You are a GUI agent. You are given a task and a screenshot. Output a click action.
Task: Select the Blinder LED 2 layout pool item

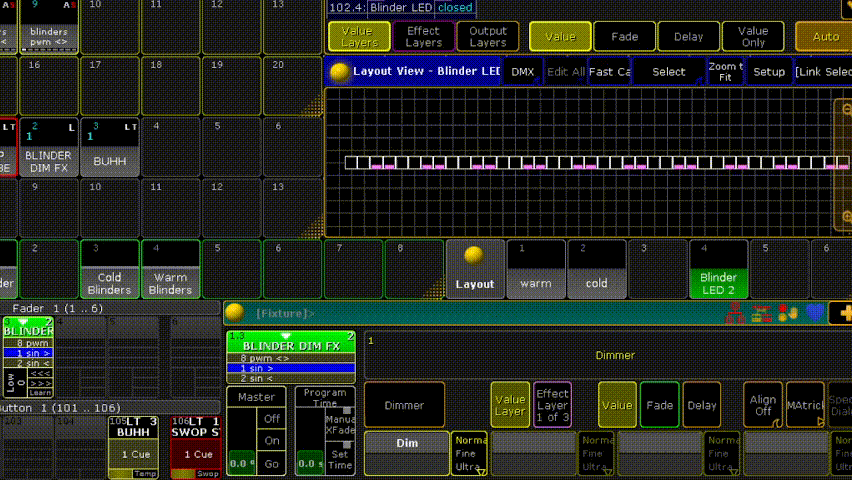718,269
